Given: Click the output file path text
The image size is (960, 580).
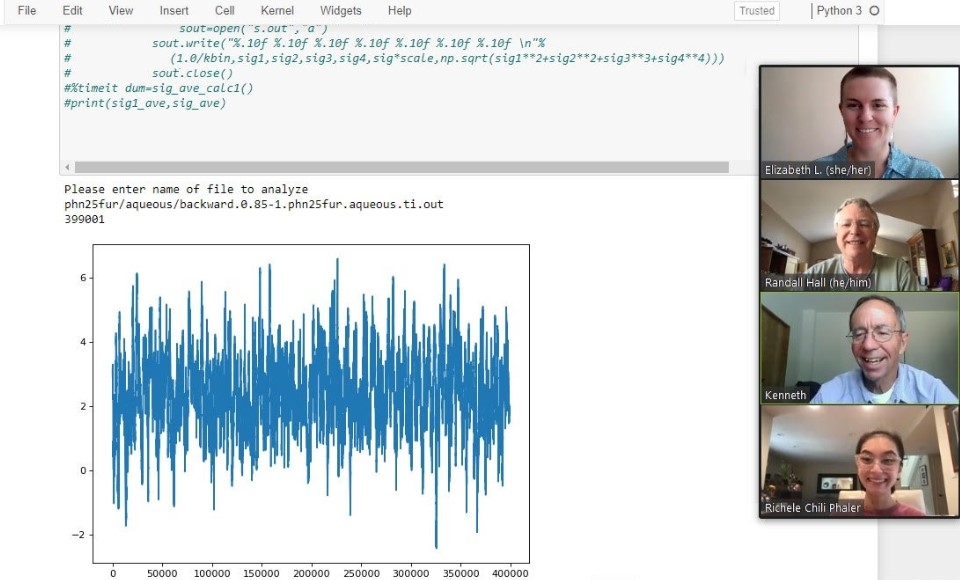Looking at the screenshot, I should coord(253,204).
